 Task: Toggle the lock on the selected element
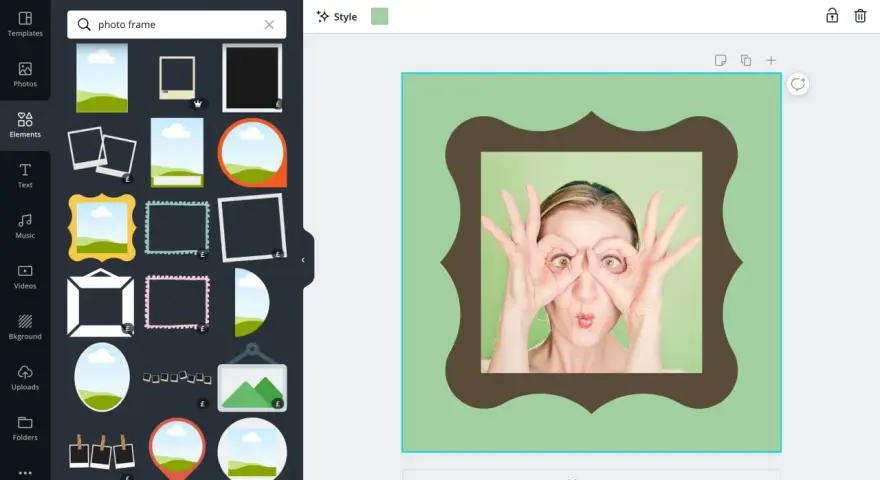pyautogui.click(x=832, y=16)
